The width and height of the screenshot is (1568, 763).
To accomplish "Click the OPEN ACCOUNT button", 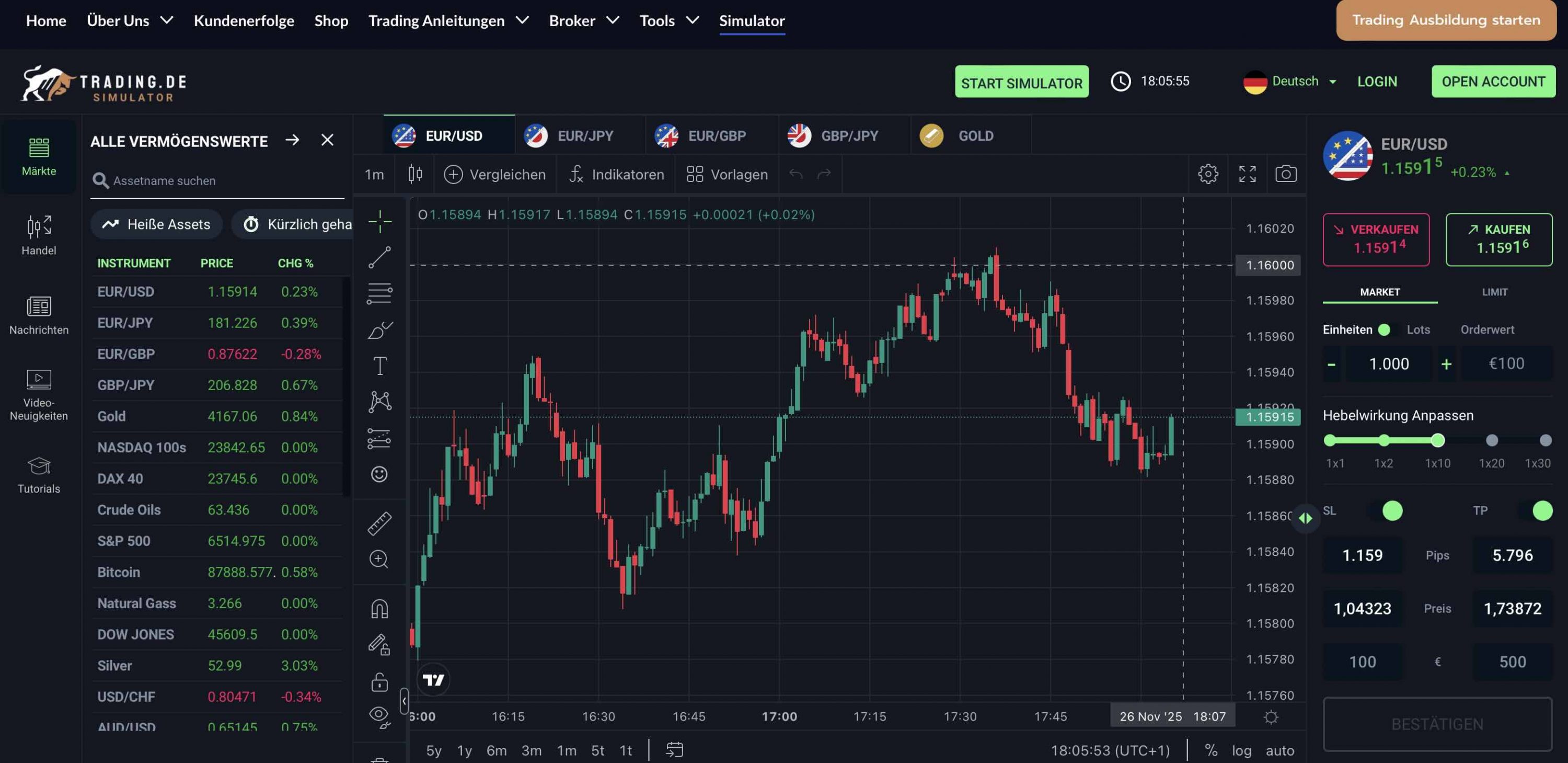I will tap(1493, 82).
